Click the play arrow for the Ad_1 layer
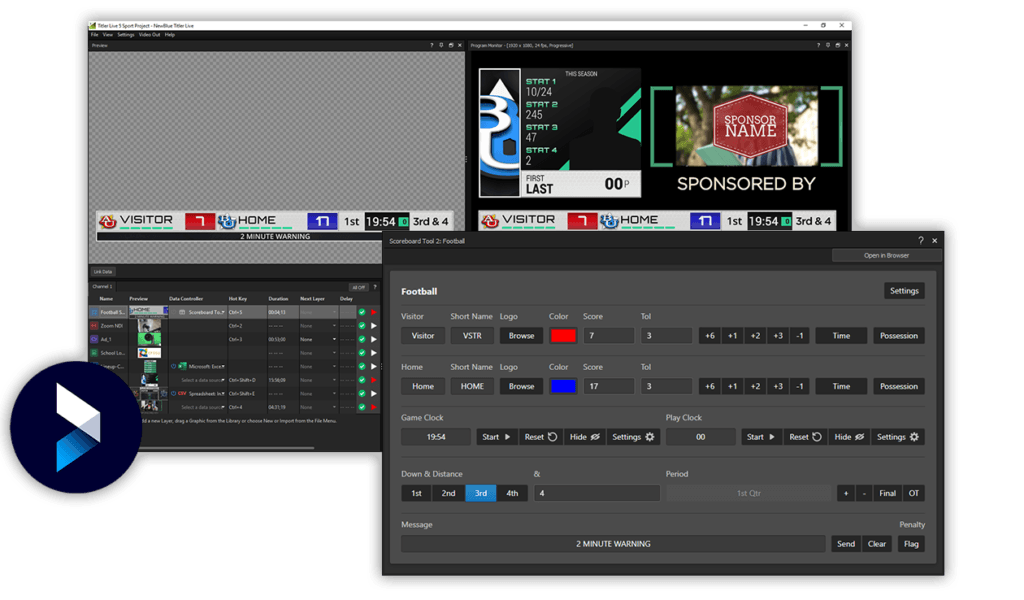This screenshot has height=600, width=1024. [374, 339]
